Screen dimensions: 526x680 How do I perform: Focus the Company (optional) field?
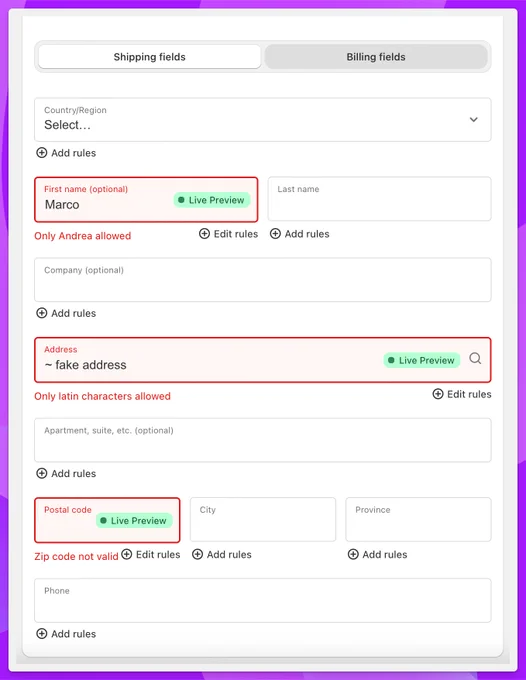click(x=263, y=280)
